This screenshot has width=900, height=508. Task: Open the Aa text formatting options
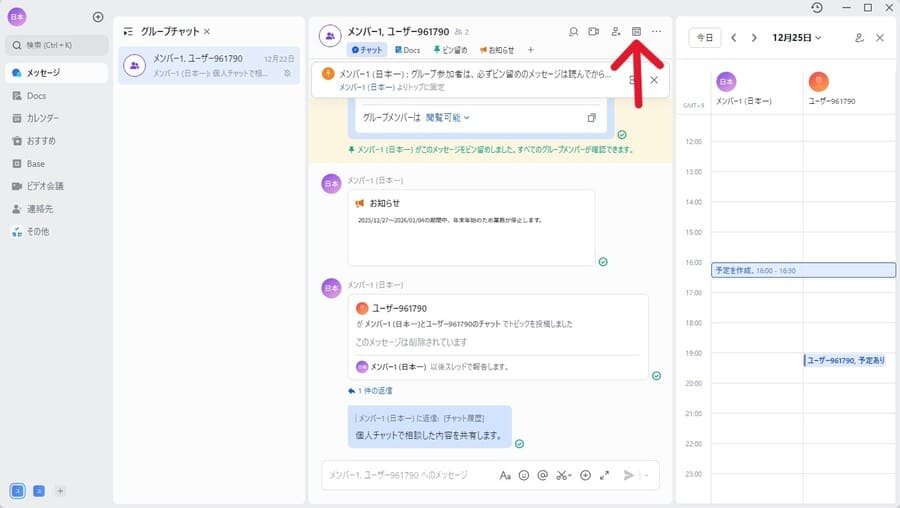tap(505, 475)
